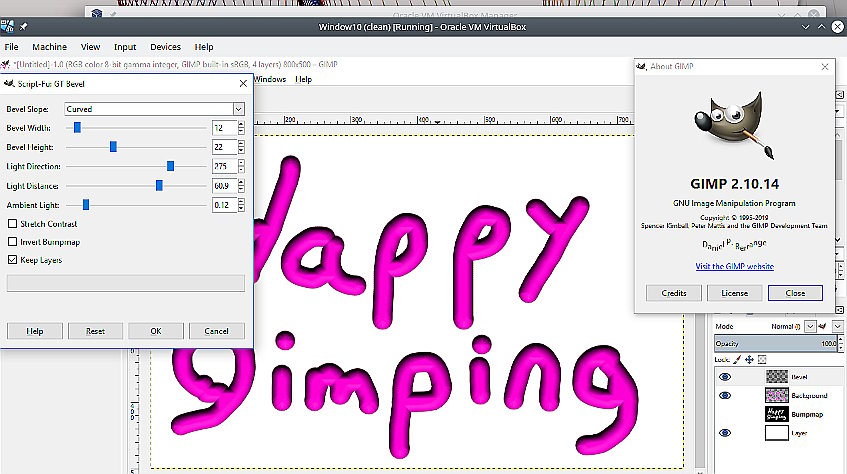Click the lock alpha channel icon
847x474 pixels.
pyautogui.click(x=762, y=359)
